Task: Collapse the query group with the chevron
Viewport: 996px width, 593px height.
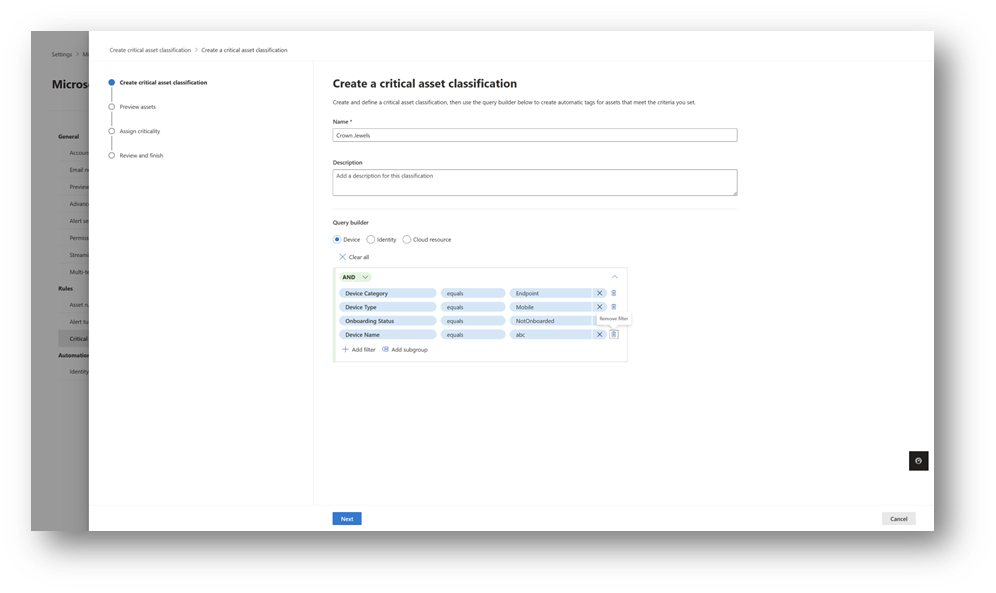Action: point(614,277)
